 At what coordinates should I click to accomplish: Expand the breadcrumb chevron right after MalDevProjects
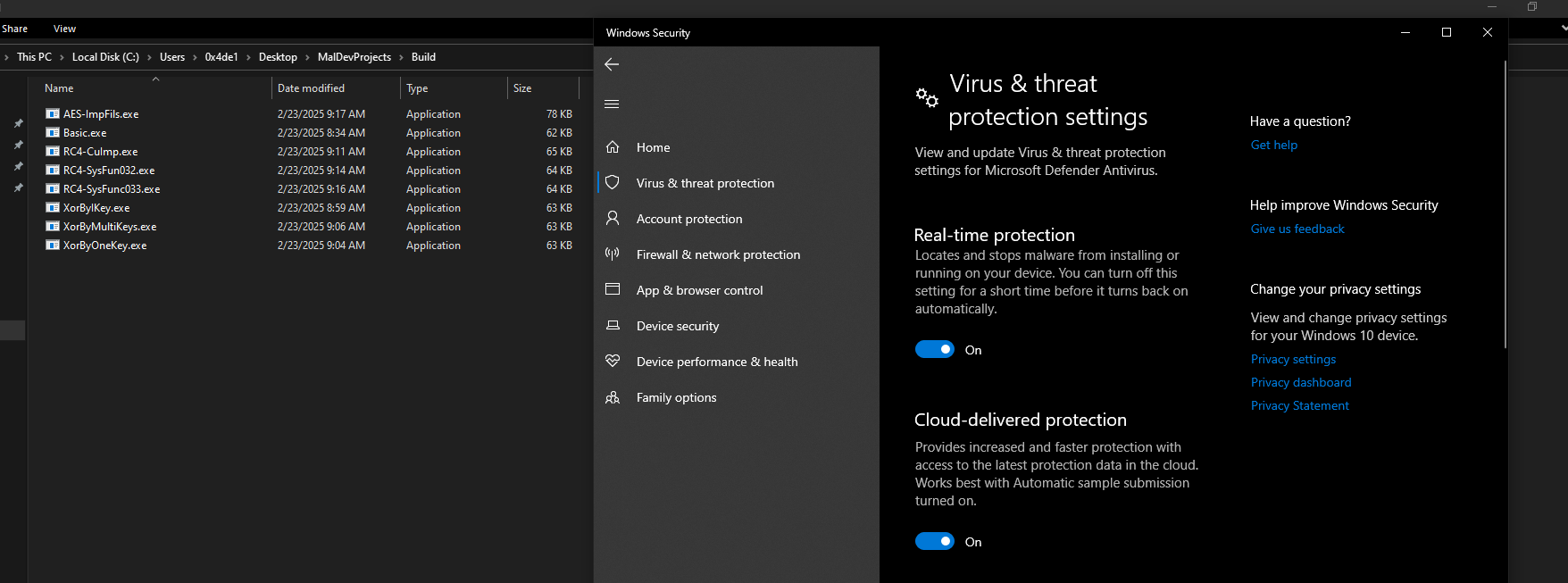point(401,57)
